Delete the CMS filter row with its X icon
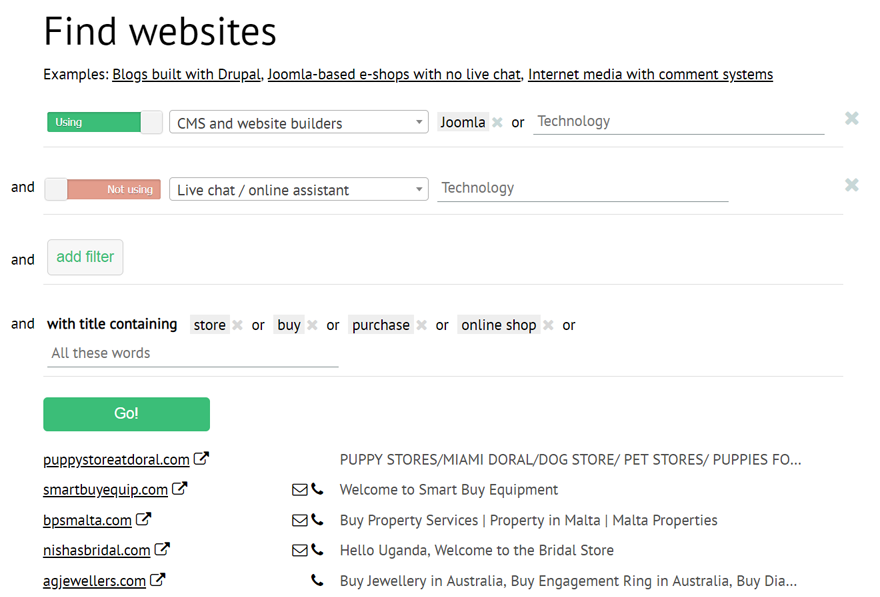 851,118
